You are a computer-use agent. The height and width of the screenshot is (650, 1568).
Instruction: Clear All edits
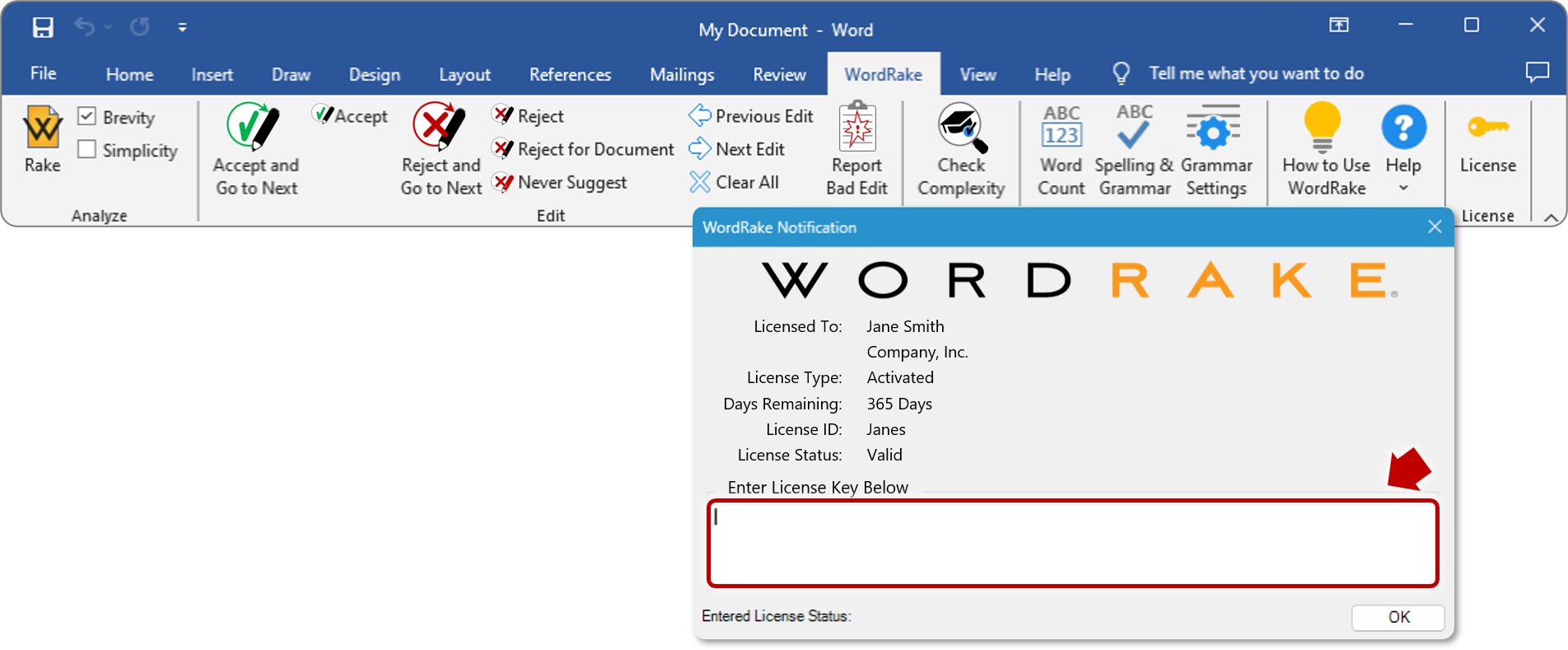coord(734,182)
